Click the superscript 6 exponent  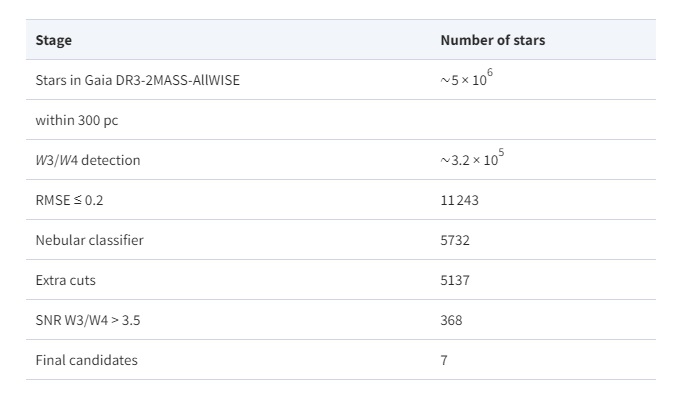pos(490,72)
